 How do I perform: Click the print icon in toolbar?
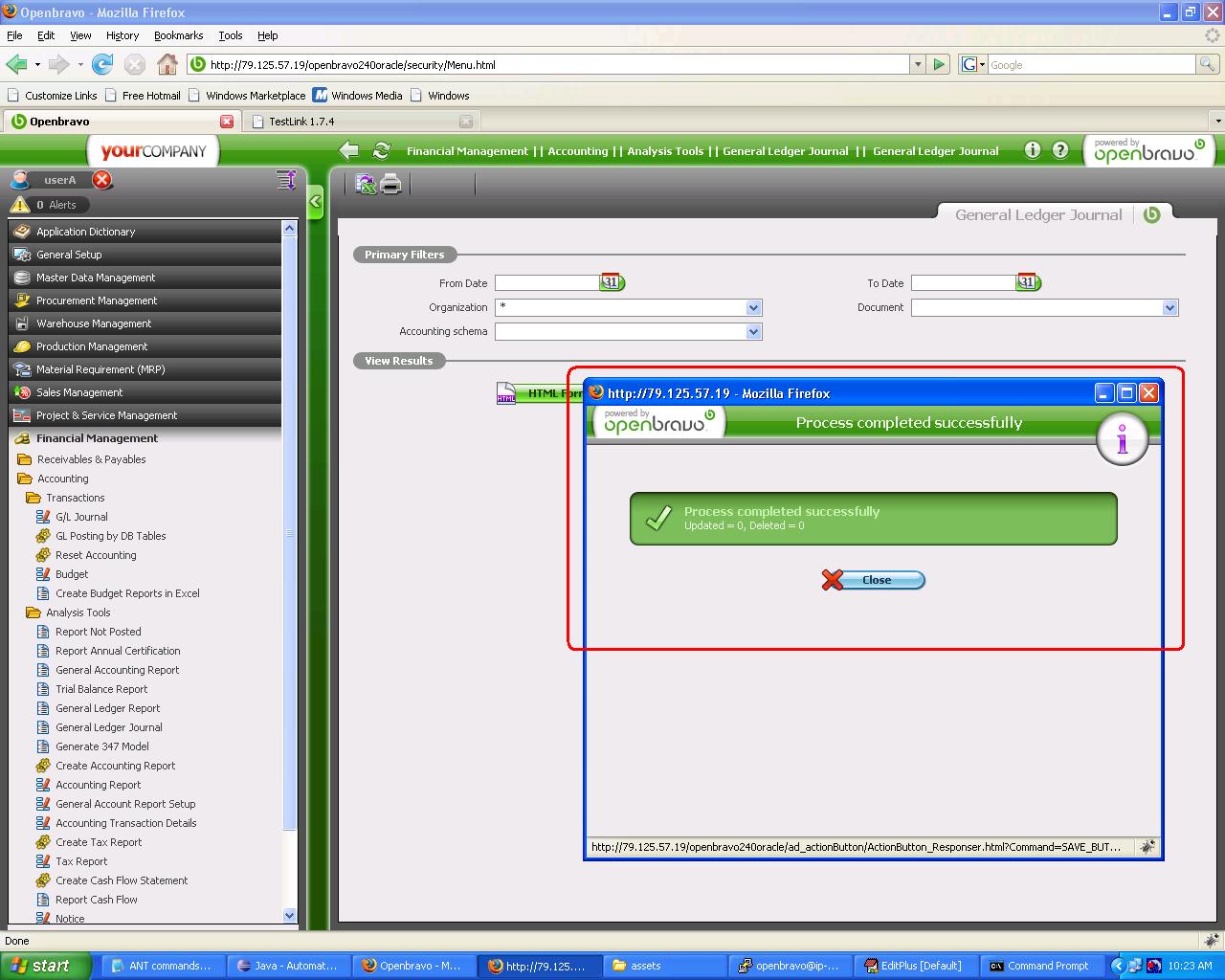[x=390, y=184]
